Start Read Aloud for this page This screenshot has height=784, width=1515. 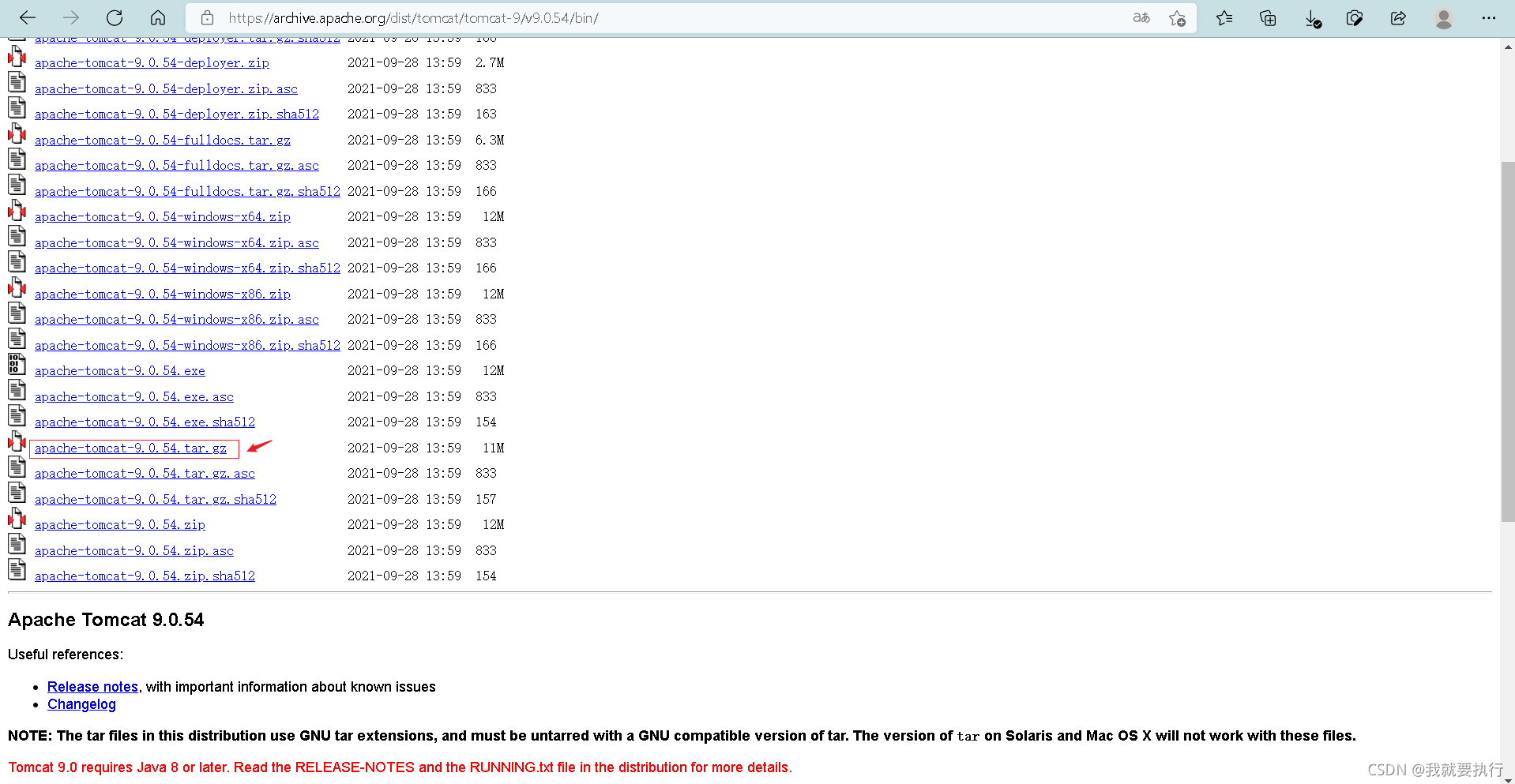click(1141, 17)
